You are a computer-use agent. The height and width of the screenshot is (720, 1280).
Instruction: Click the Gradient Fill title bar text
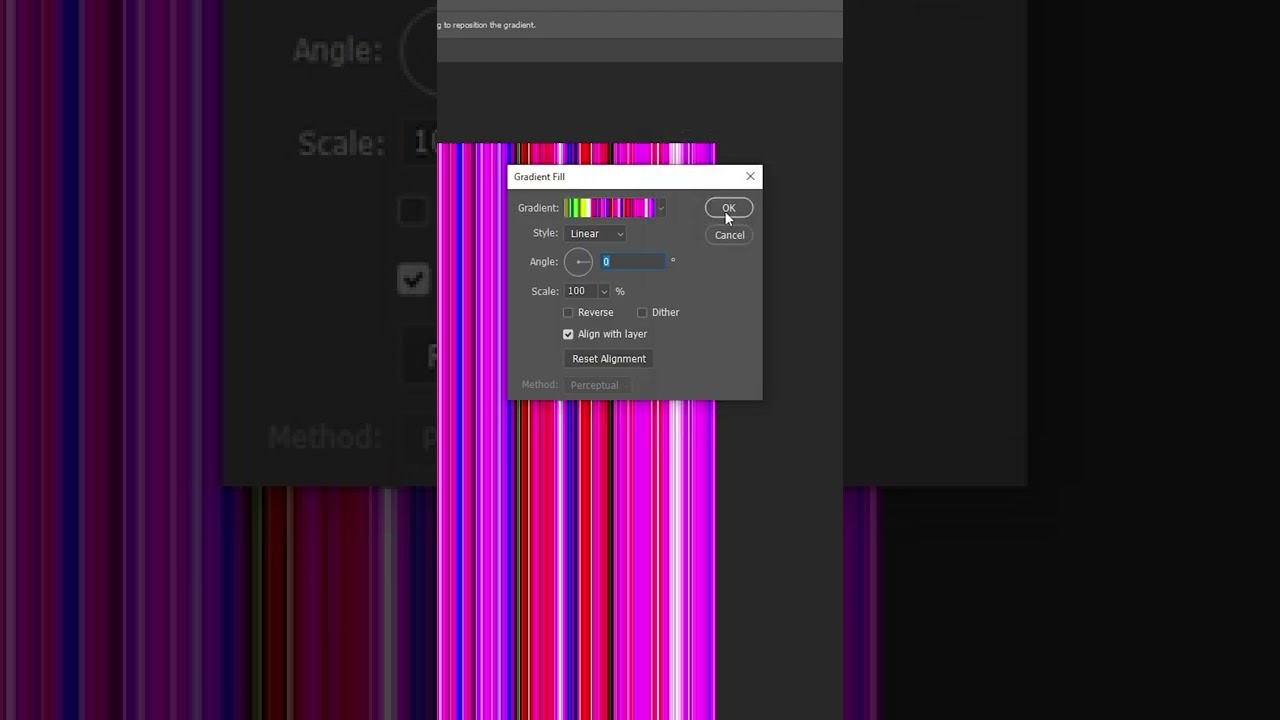click(539, 177)
